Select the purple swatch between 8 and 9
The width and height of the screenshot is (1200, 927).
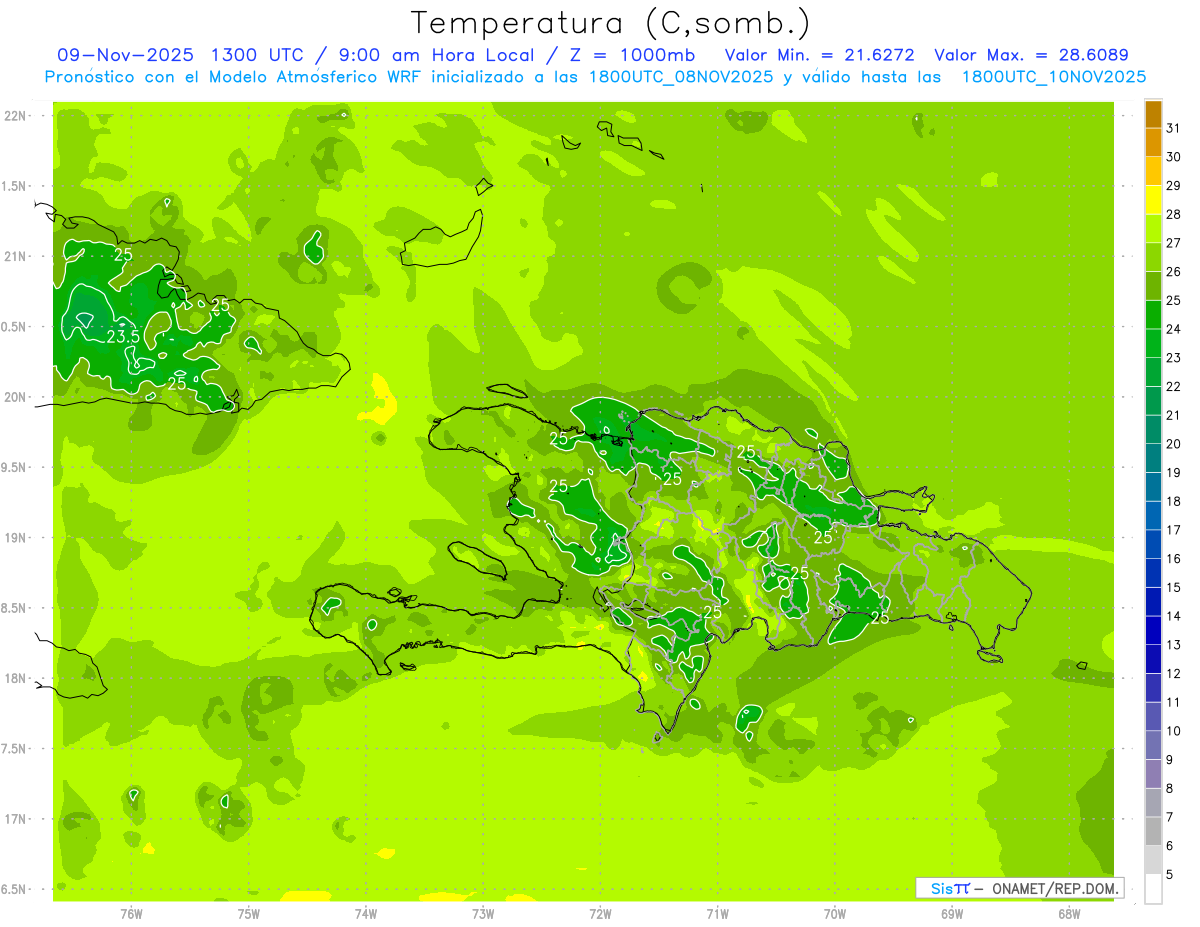[1153, 774]
